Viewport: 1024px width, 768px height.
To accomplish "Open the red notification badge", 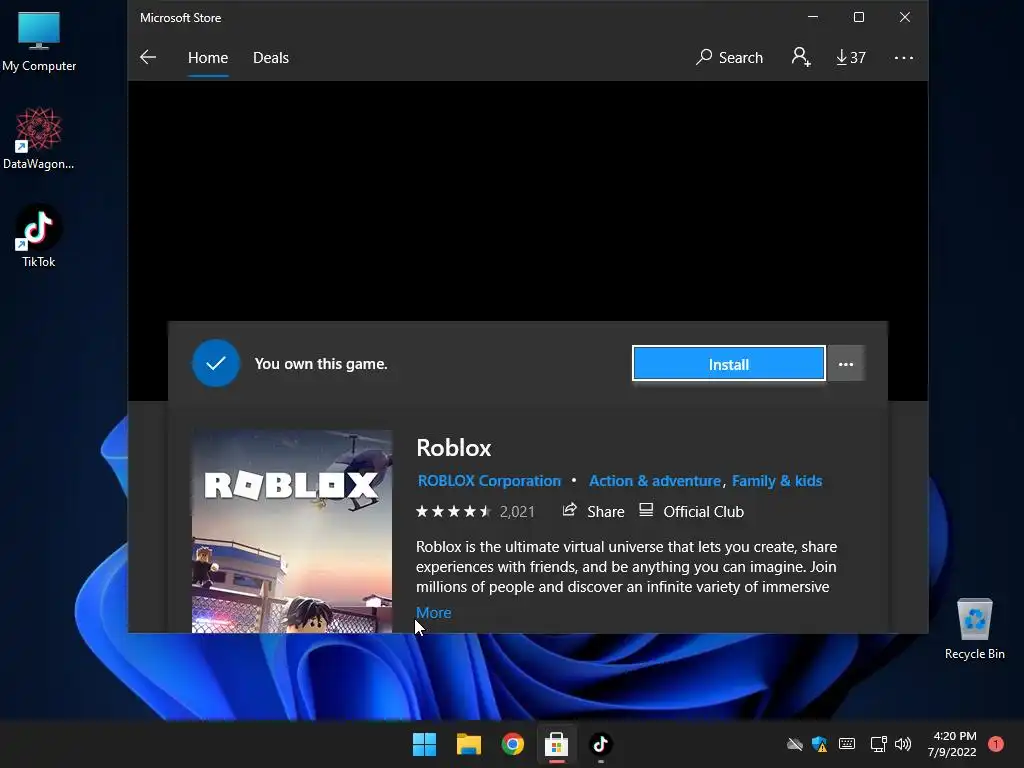I will point(996,744).
